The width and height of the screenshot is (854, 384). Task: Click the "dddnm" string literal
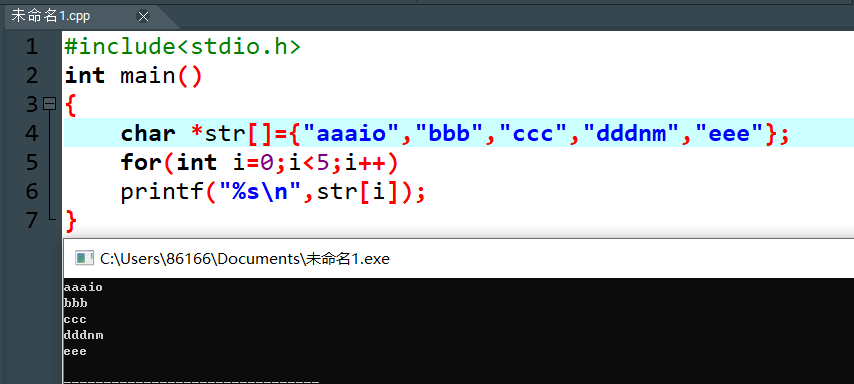[631, 133]
